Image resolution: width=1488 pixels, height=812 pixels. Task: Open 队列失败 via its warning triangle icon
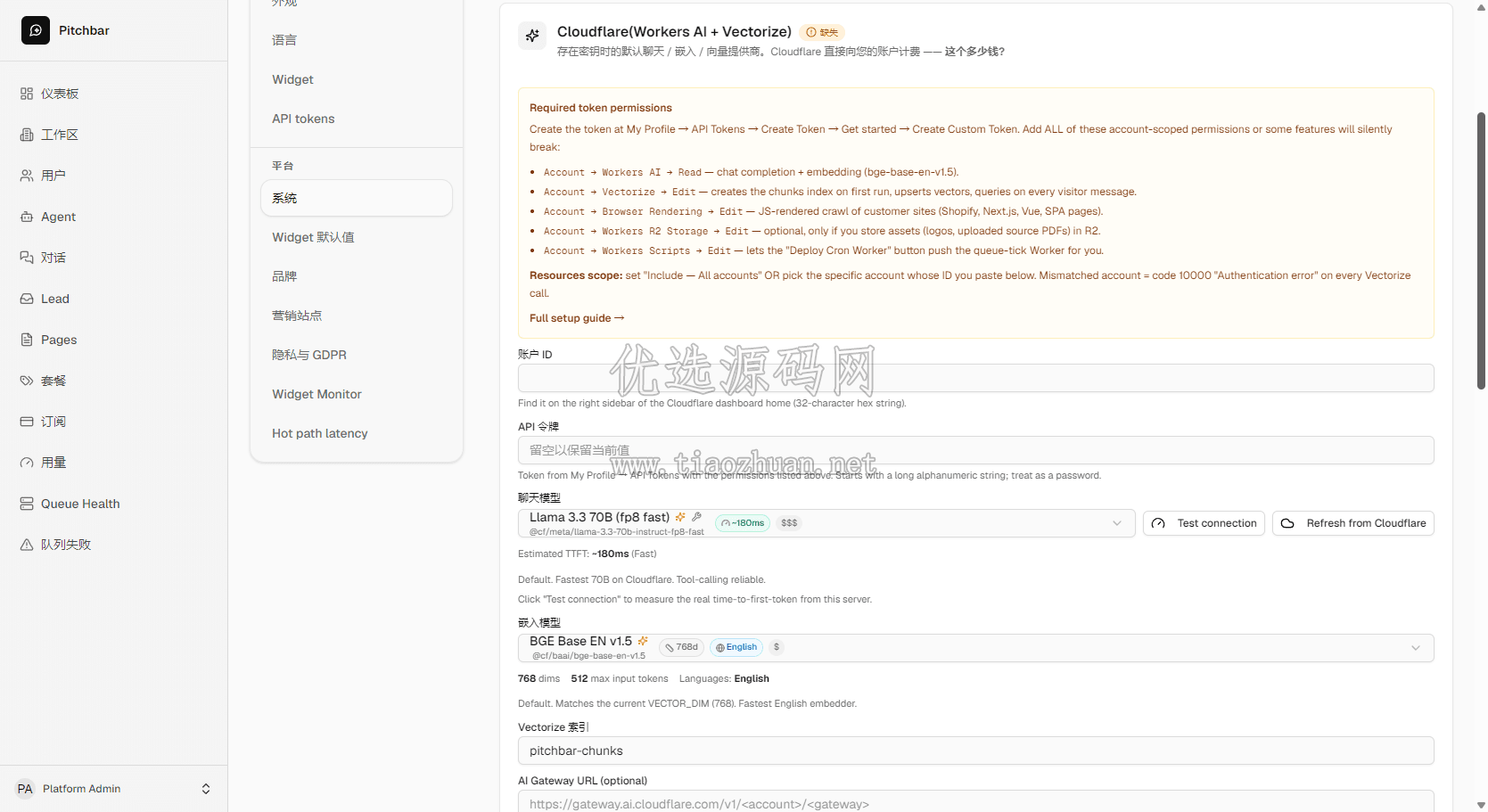coord(27,545)
